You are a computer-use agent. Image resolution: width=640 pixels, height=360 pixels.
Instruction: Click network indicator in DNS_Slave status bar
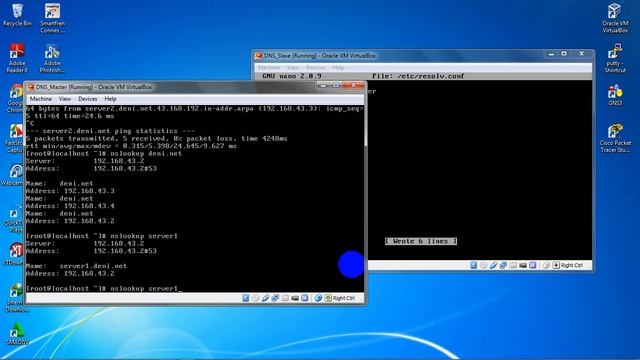(503, 265)
